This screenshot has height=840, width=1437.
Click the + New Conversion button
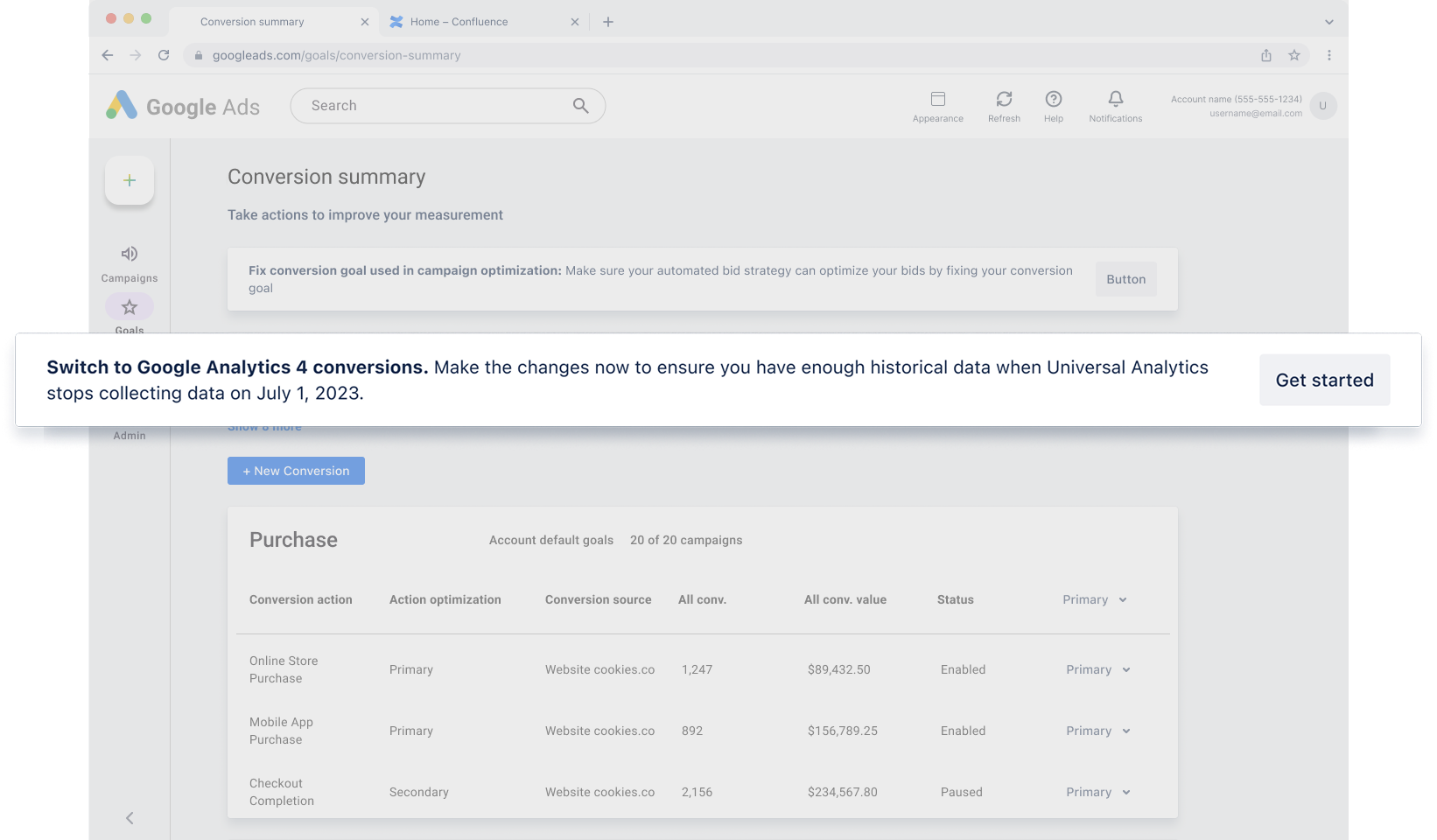pyautogui.click(x=296, y=471)
